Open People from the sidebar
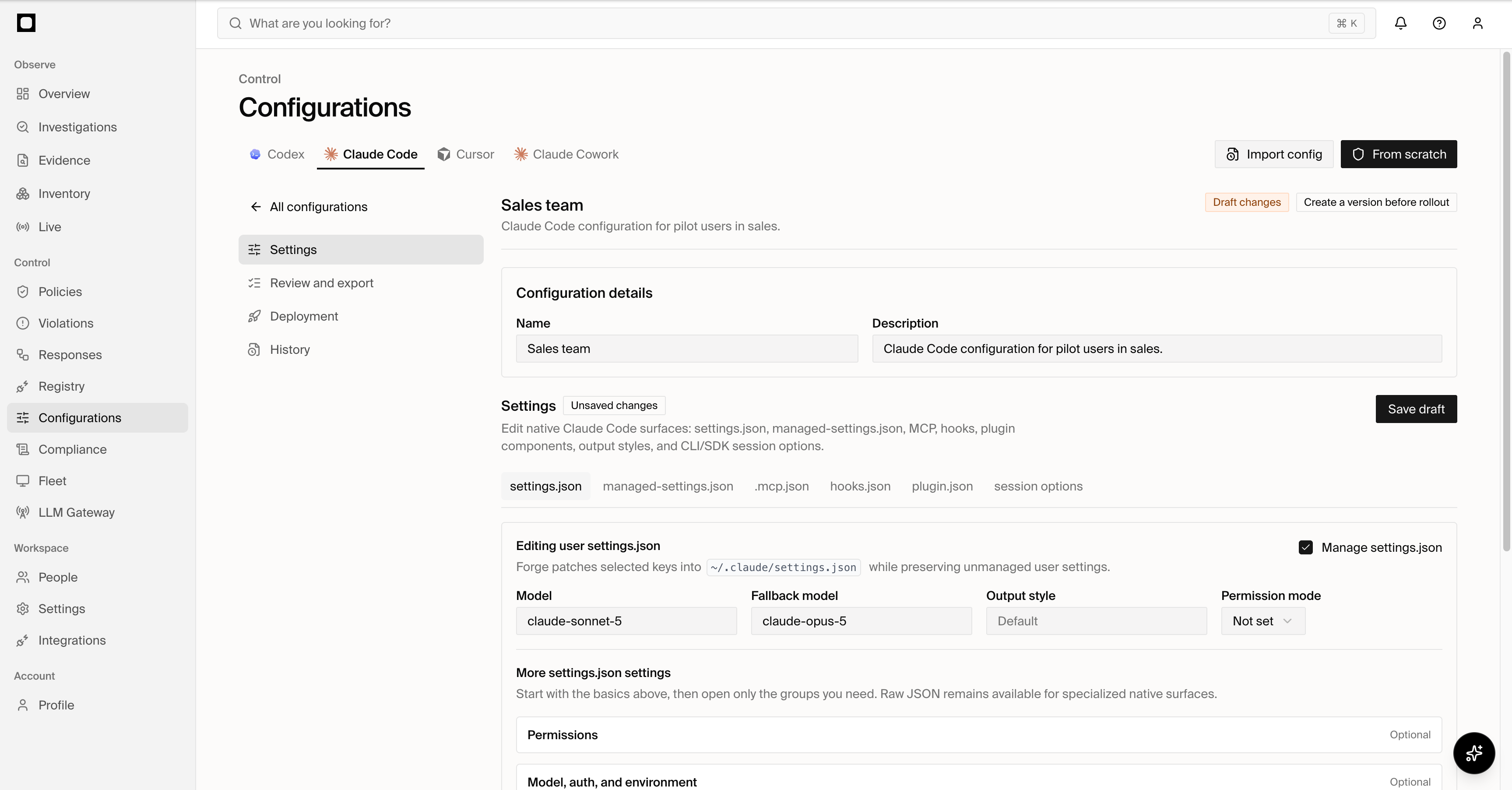 [x=98, y=577]
